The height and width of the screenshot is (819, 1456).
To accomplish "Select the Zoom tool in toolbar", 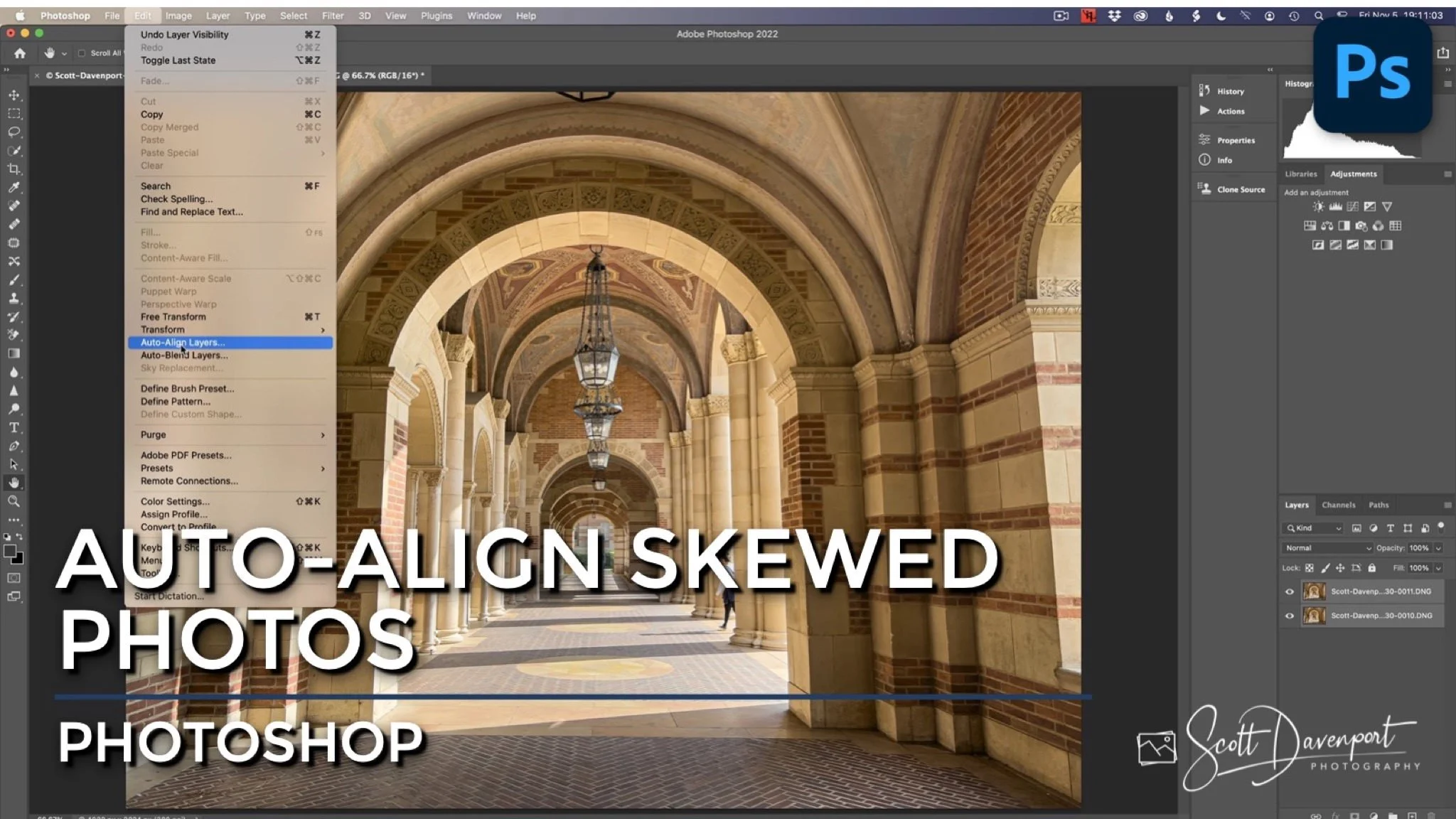I will point(14,501).
